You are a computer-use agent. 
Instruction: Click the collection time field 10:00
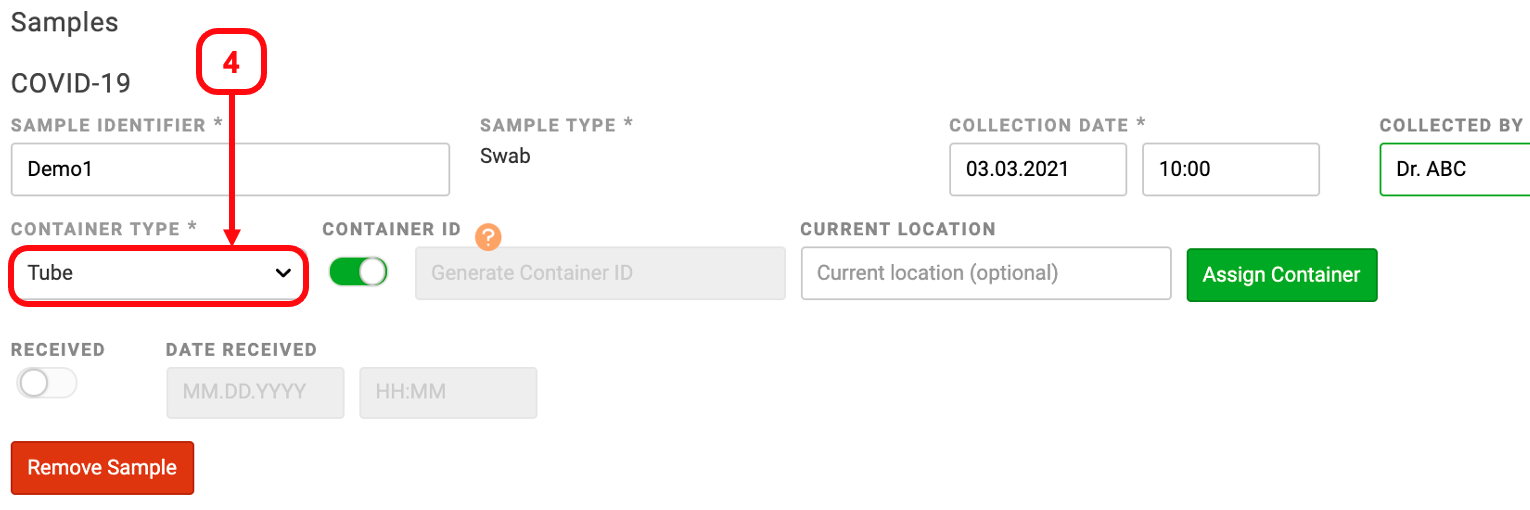tap(1231, 169)
